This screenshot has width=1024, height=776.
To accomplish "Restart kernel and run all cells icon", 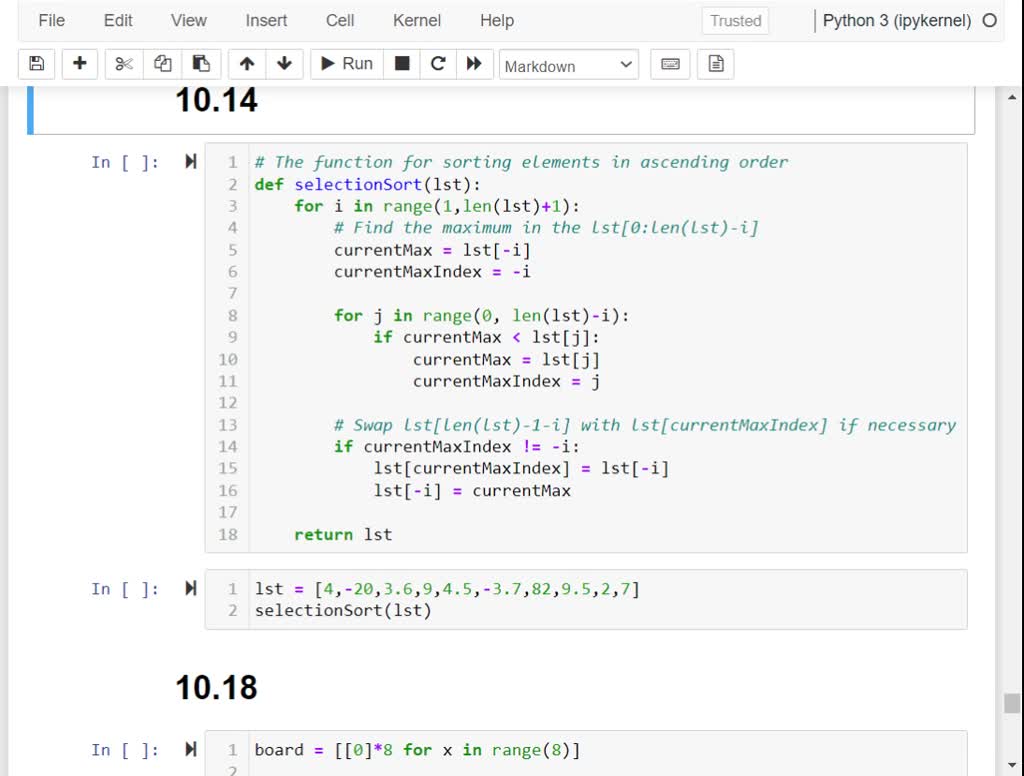I will pos(473,64).
